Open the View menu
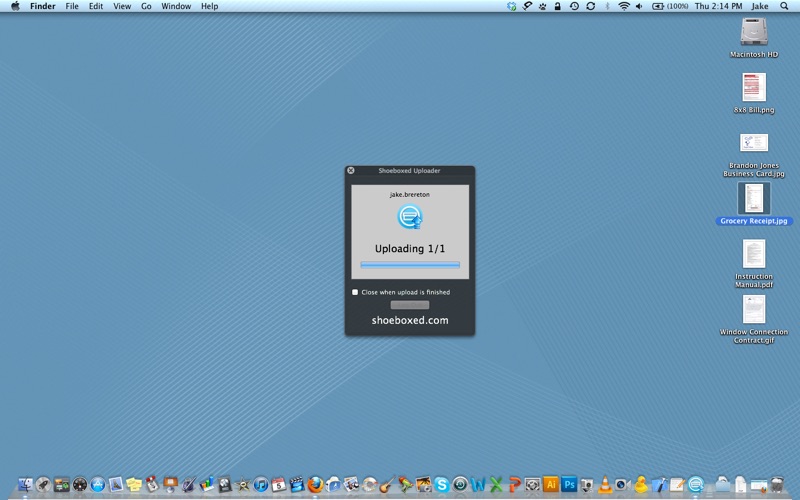This screenshot has height=500, width=800. 122,6
